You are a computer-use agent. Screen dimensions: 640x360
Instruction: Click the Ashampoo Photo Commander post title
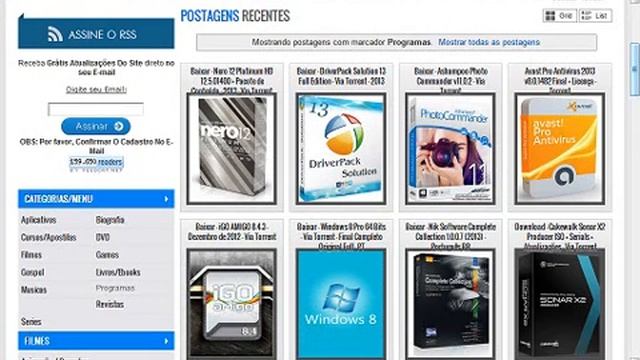451,80
